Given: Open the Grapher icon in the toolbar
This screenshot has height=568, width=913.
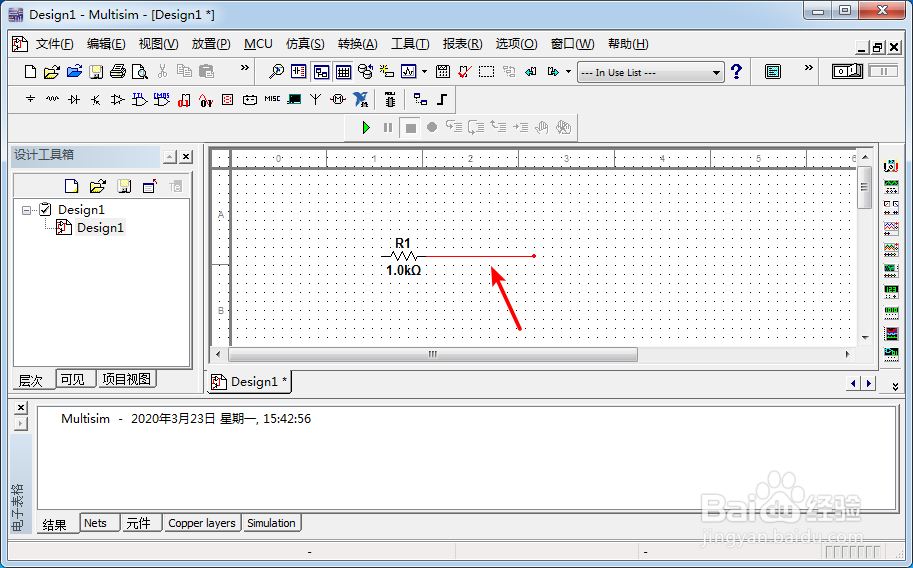Looking at the screenshot, I should (x=409, y=72).
